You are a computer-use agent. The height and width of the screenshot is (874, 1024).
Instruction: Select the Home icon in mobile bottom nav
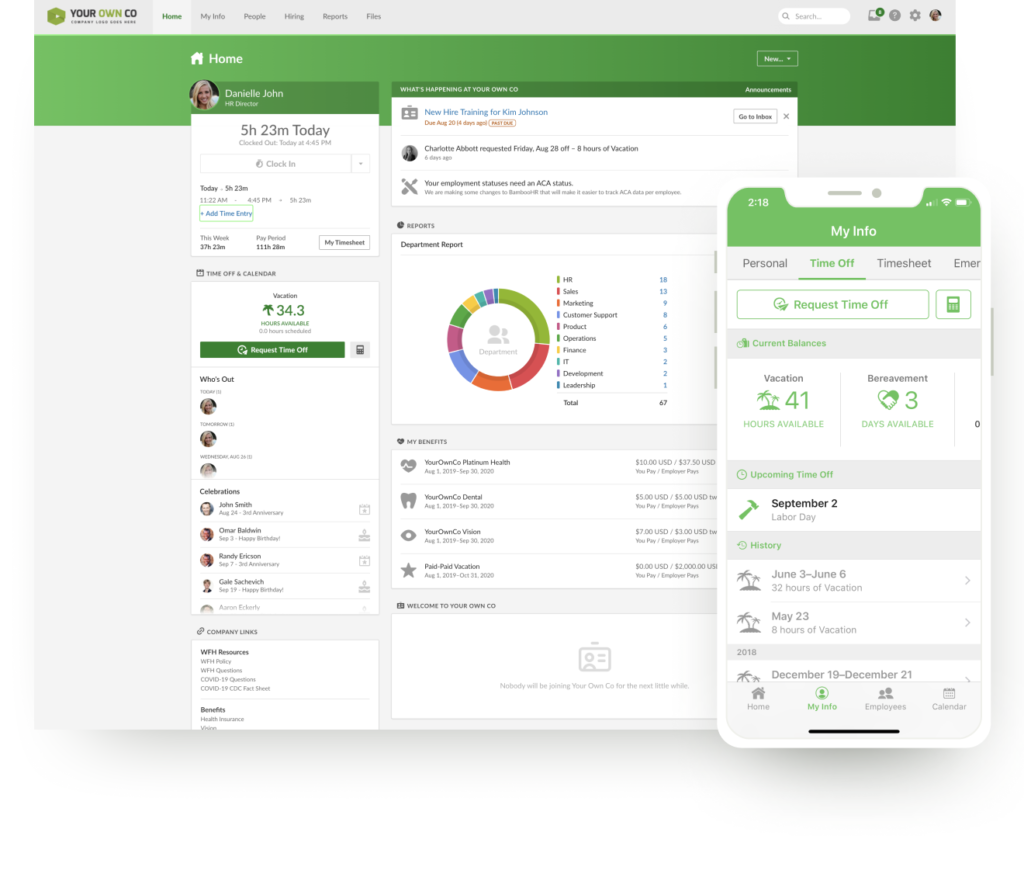[x=758, y=699]
